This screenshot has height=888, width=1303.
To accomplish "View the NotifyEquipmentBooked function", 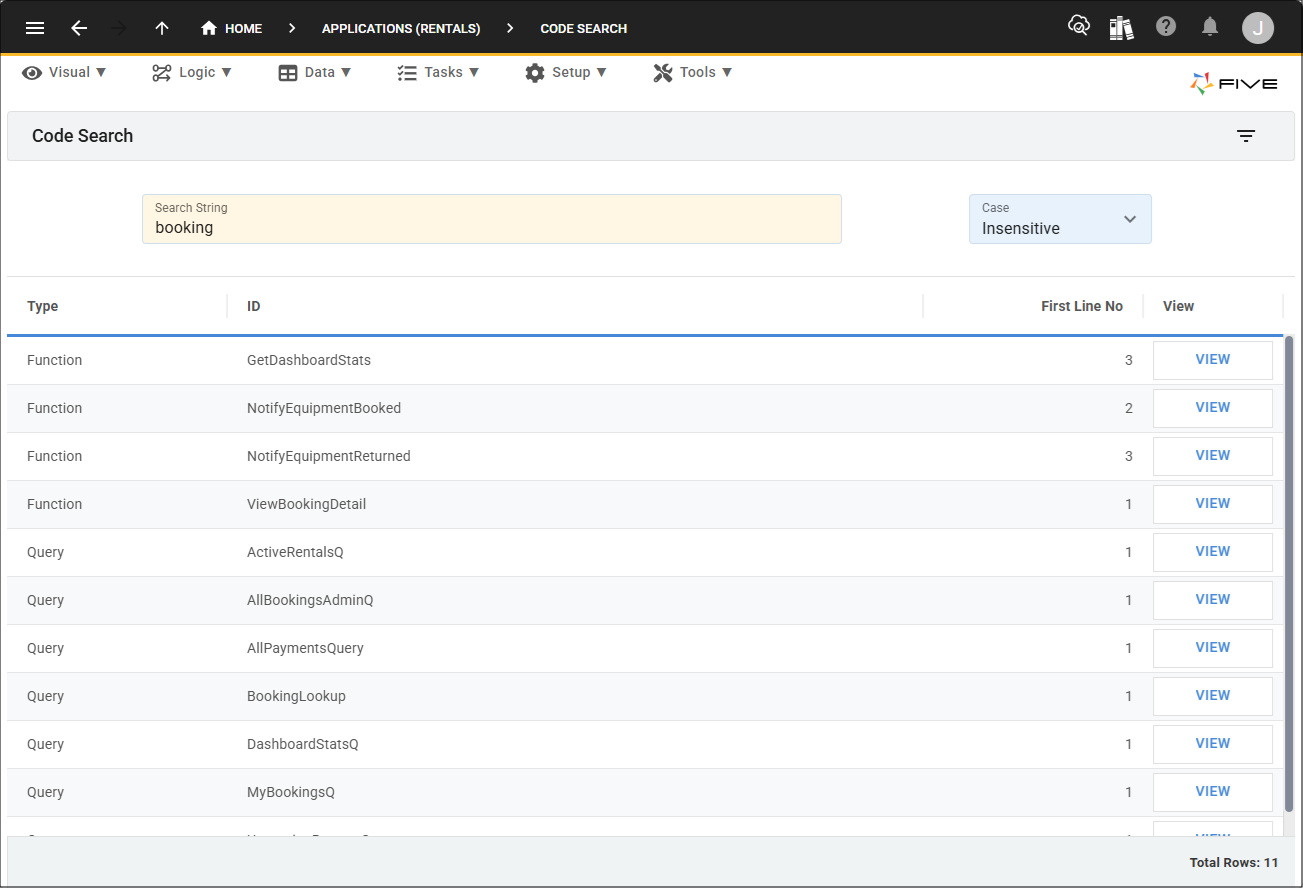I will 1213,408.
